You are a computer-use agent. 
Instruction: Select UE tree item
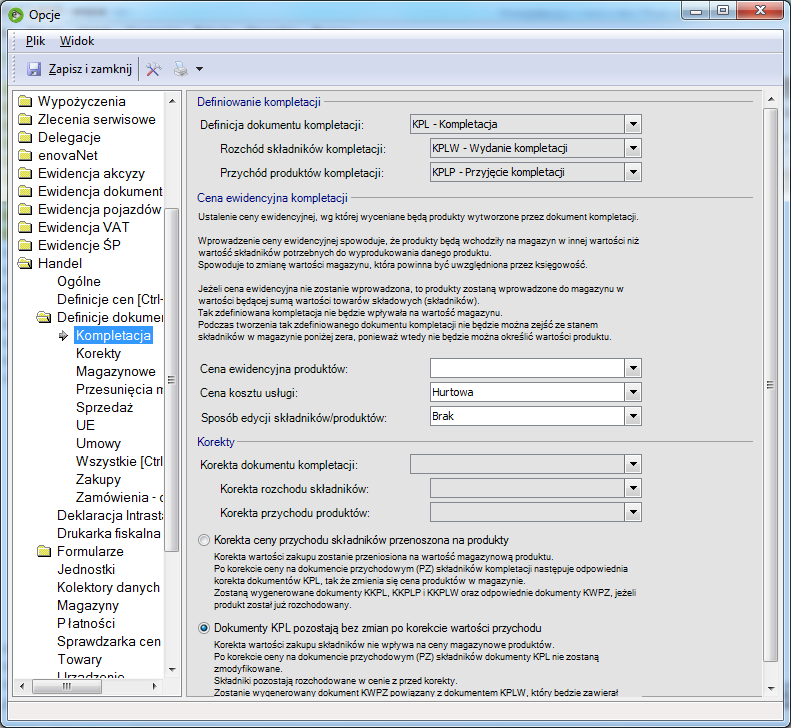pos(85,425)
